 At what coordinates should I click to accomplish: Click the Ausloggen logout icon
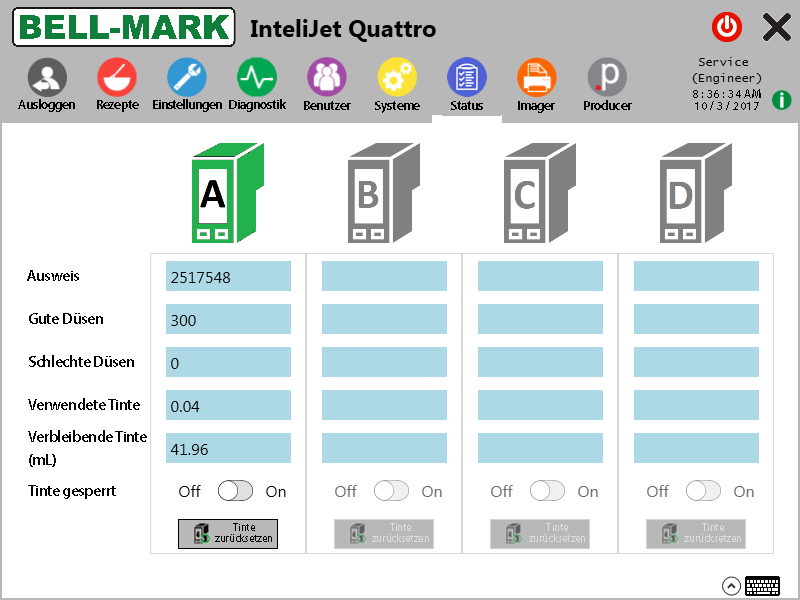(x=47, y=77)
